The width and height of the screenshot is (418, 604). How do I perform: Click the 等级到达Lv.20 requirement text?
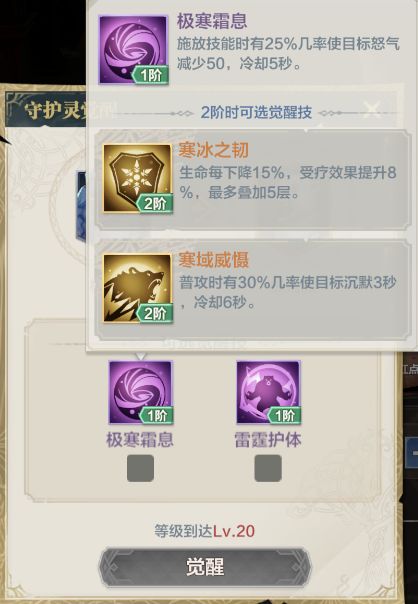click(205, 531)
